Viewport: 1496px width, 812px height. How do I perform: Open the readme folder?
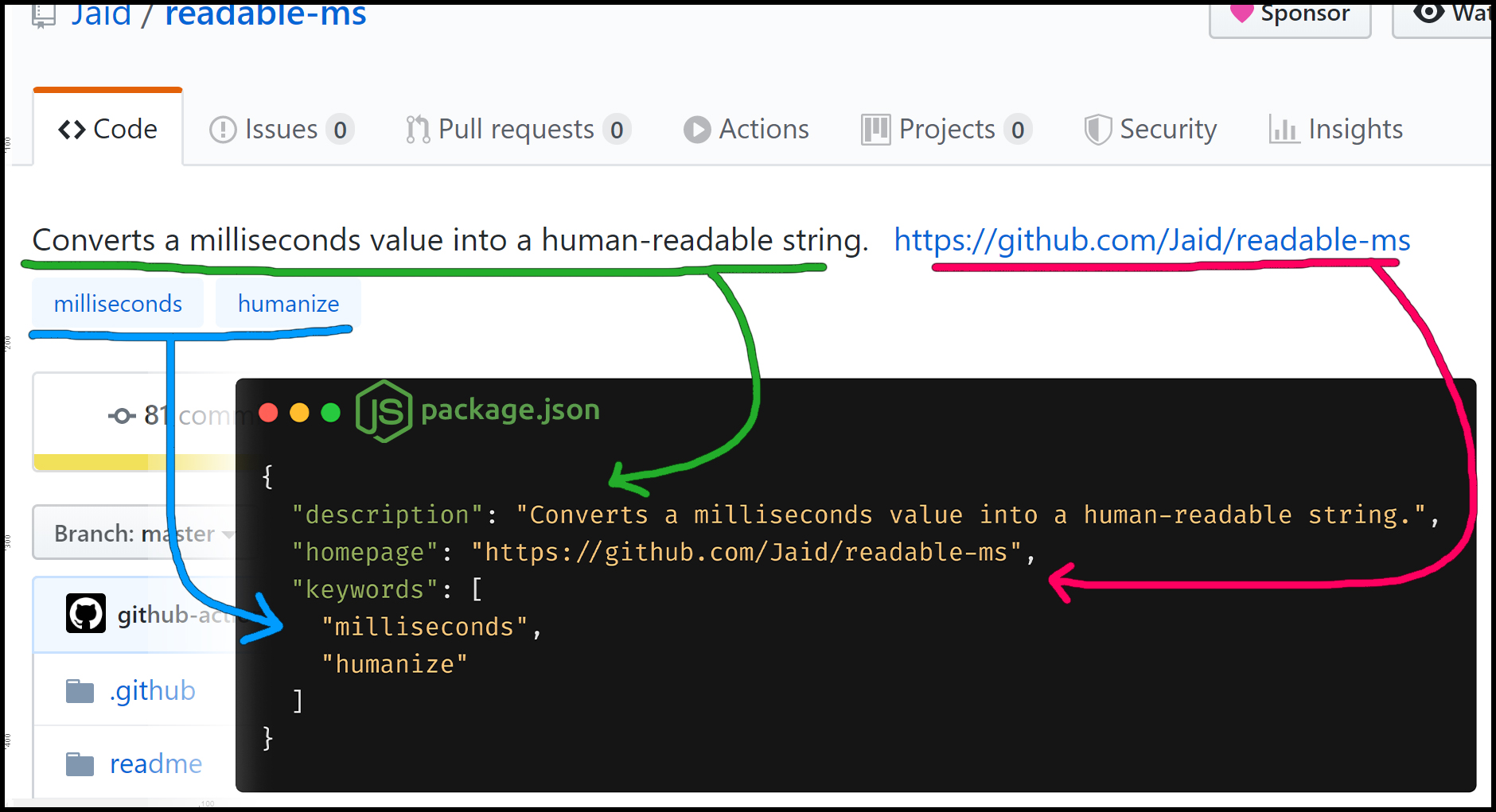click(x=156, y=764)
